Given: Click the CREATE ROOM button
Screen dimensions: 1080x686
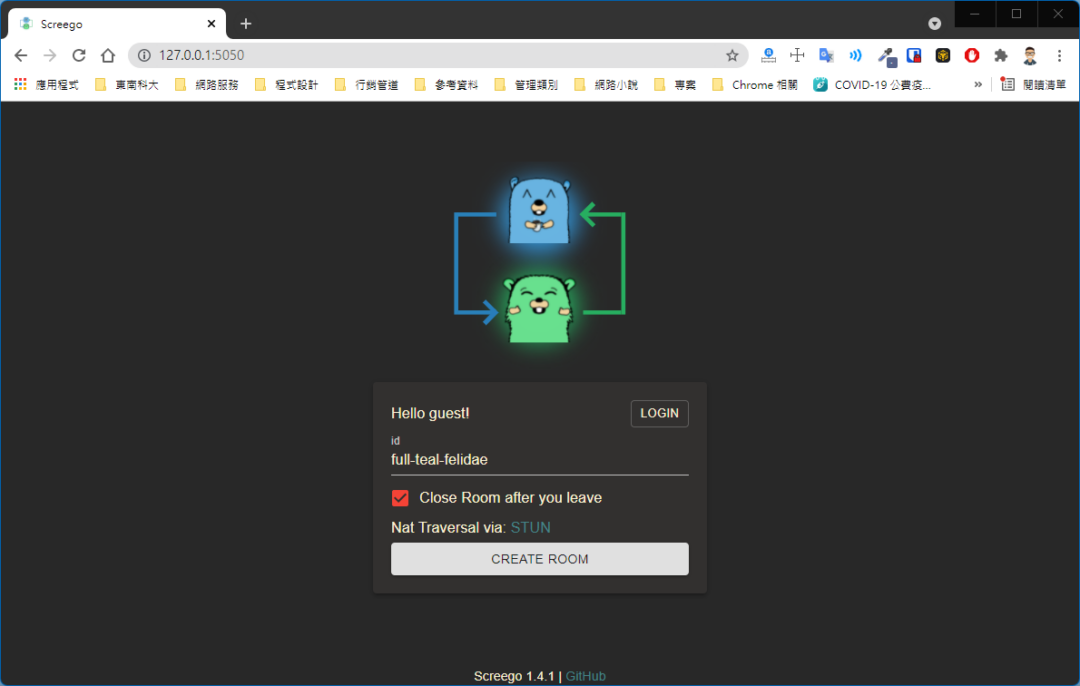Looking at the screenshot, I should [x=539, y=559].
